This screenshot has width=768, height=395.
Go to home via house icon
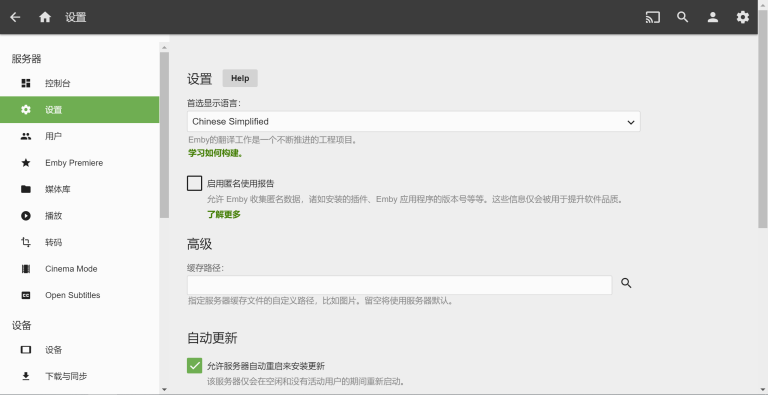(x=45, y=17)
